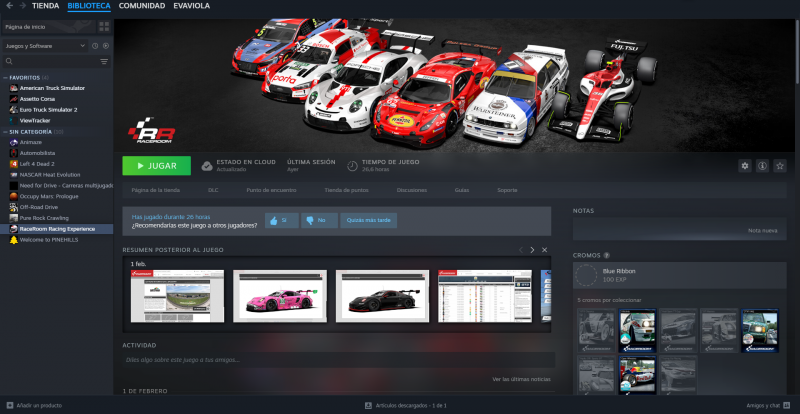Collapse the FAVORITOS category
The image size is (800, 414).
pos(6,78)
